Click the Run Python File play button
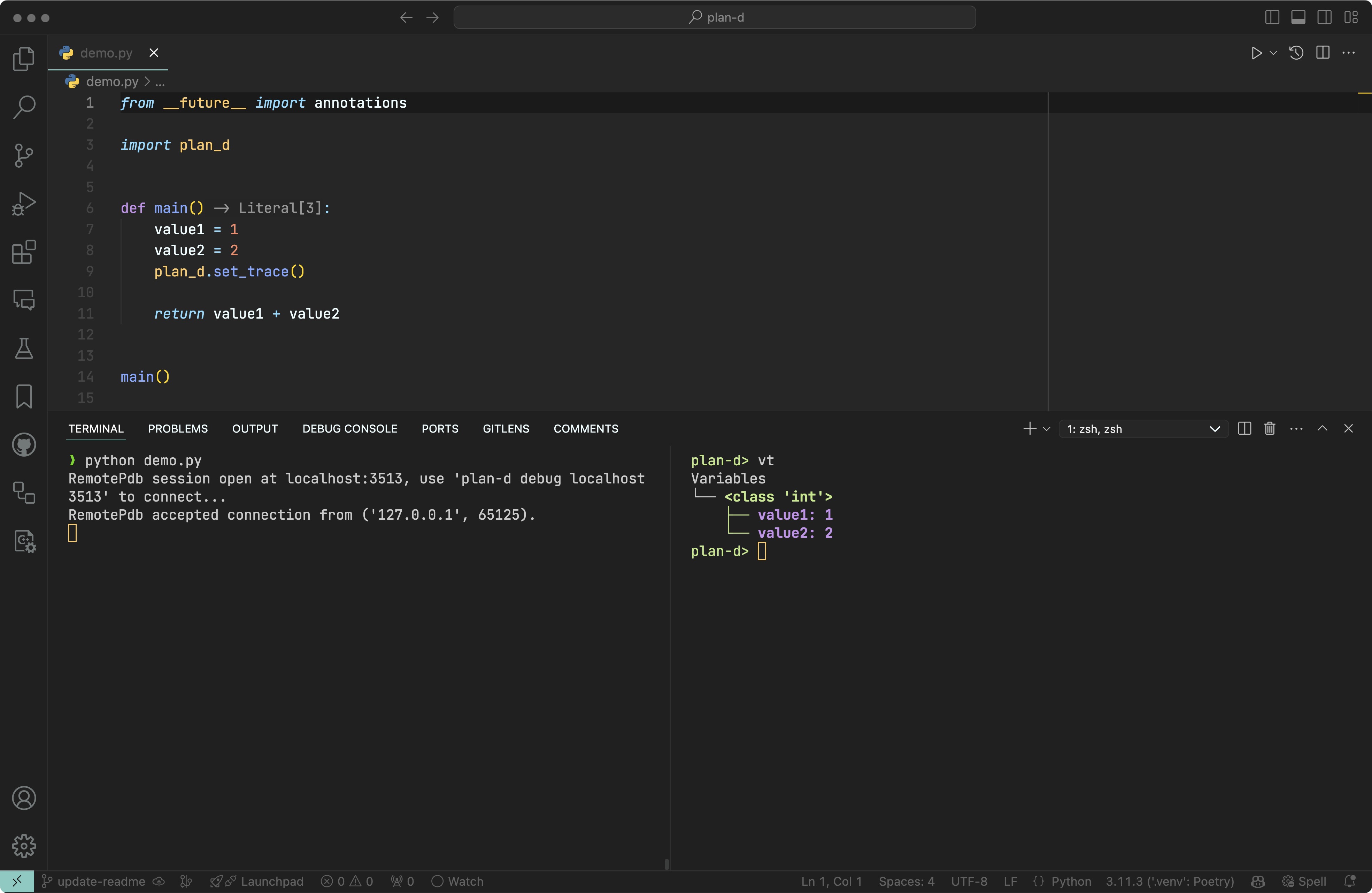The image size is (1372, 893). coord(1256,53)
